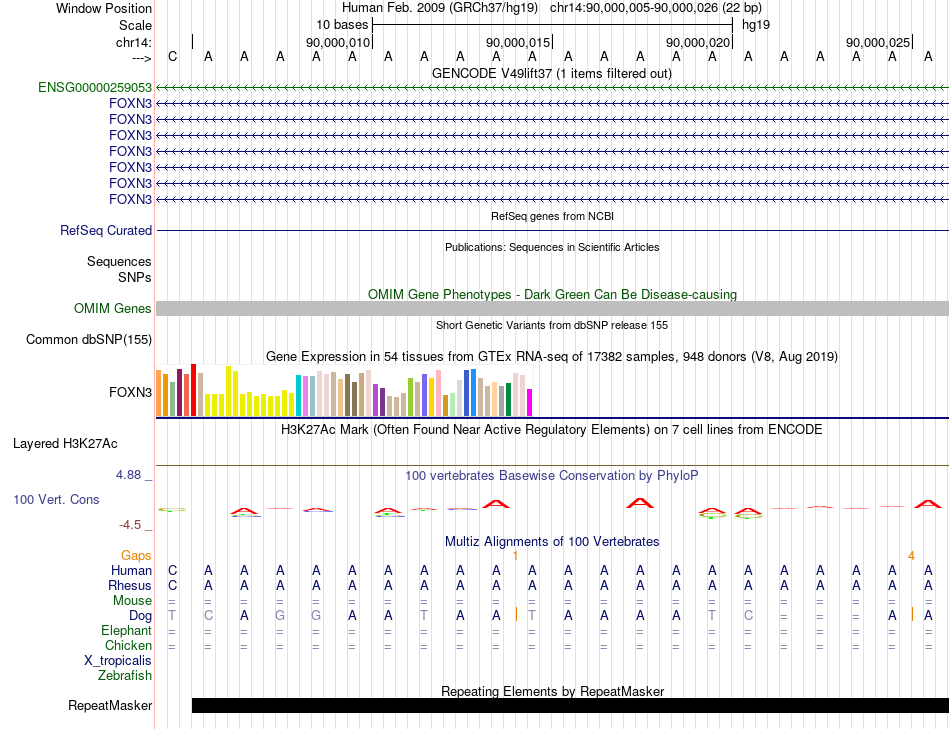Select the Dog alignment row label

pyautogui.click(x=141, y=616)
